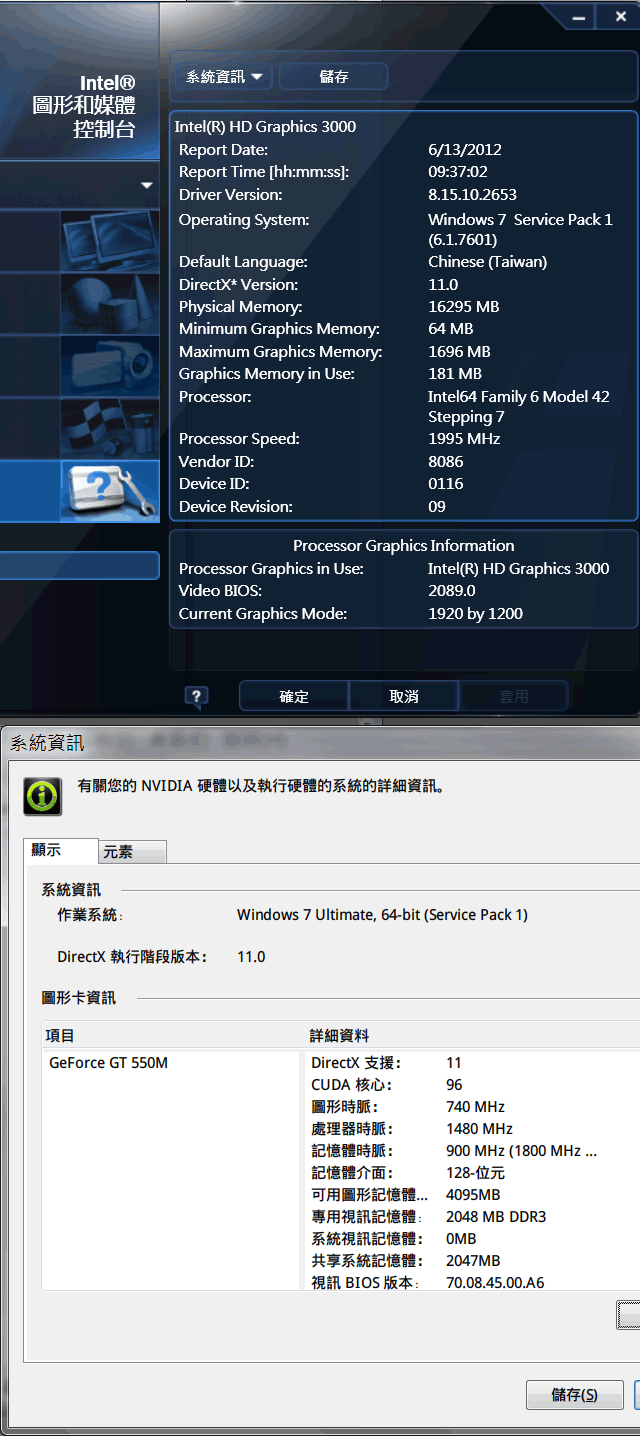Click Current Graphics Mode 1920 by 1200

coord(475,613)
